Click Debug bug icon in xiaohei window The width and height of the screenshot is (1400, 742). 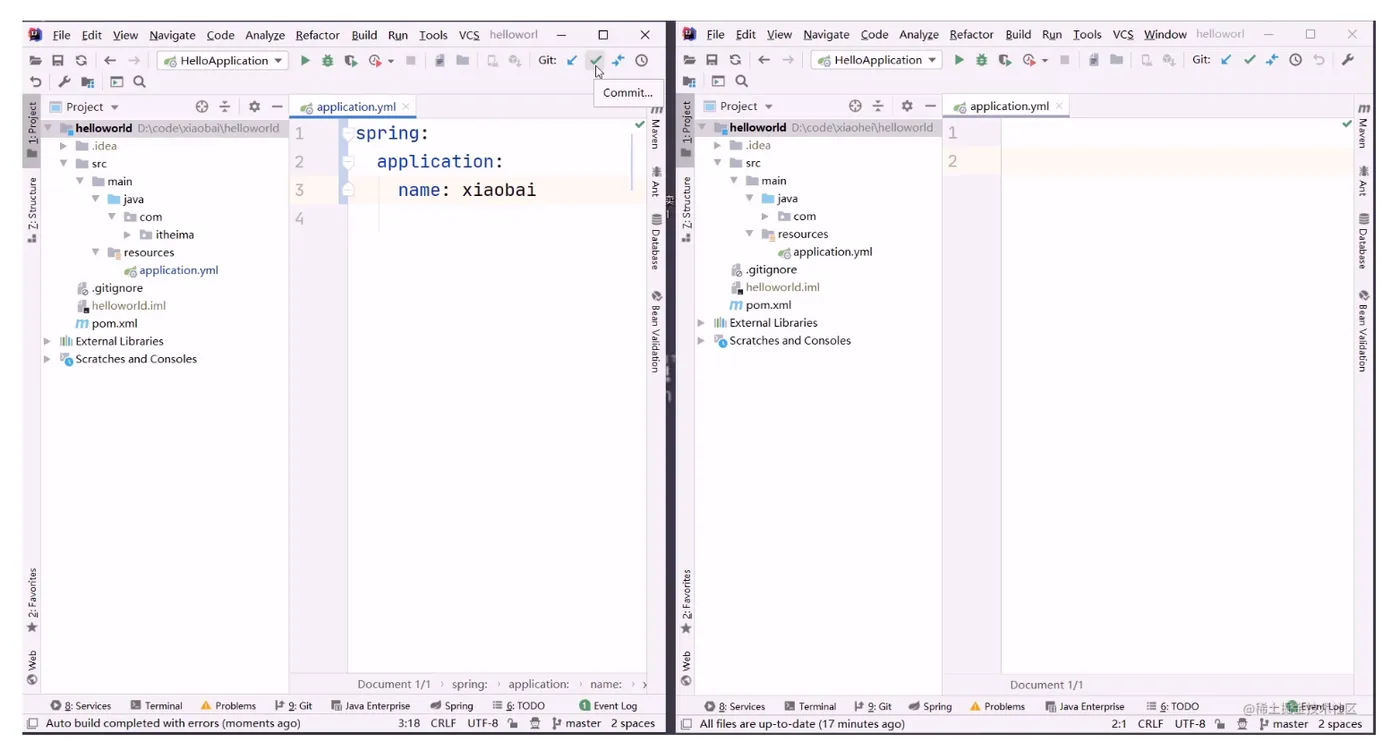pyautogui.click(x=982, y=60)
